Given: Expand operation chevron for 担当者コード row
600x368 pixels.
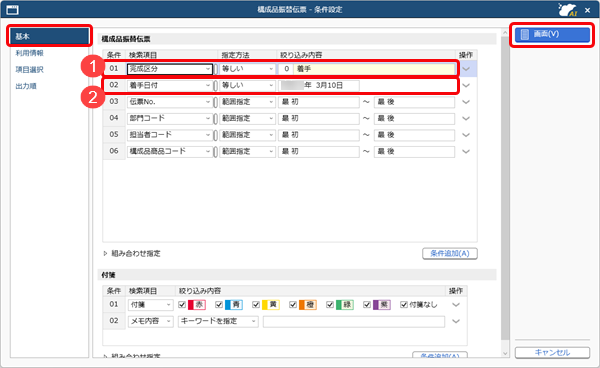Looking at the screenshot, I should click(466, 135).
